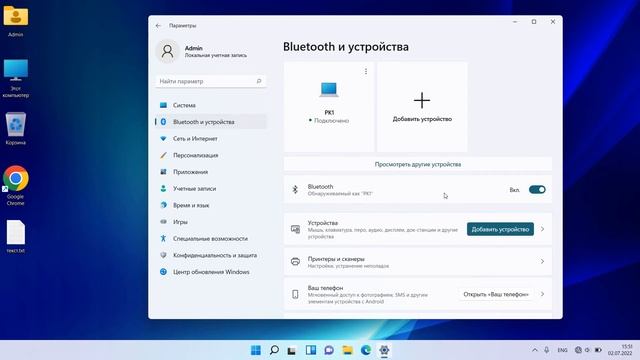640x360 pixels.
Task: Click blue Добавить устройство button
Action: pos(500,229)
